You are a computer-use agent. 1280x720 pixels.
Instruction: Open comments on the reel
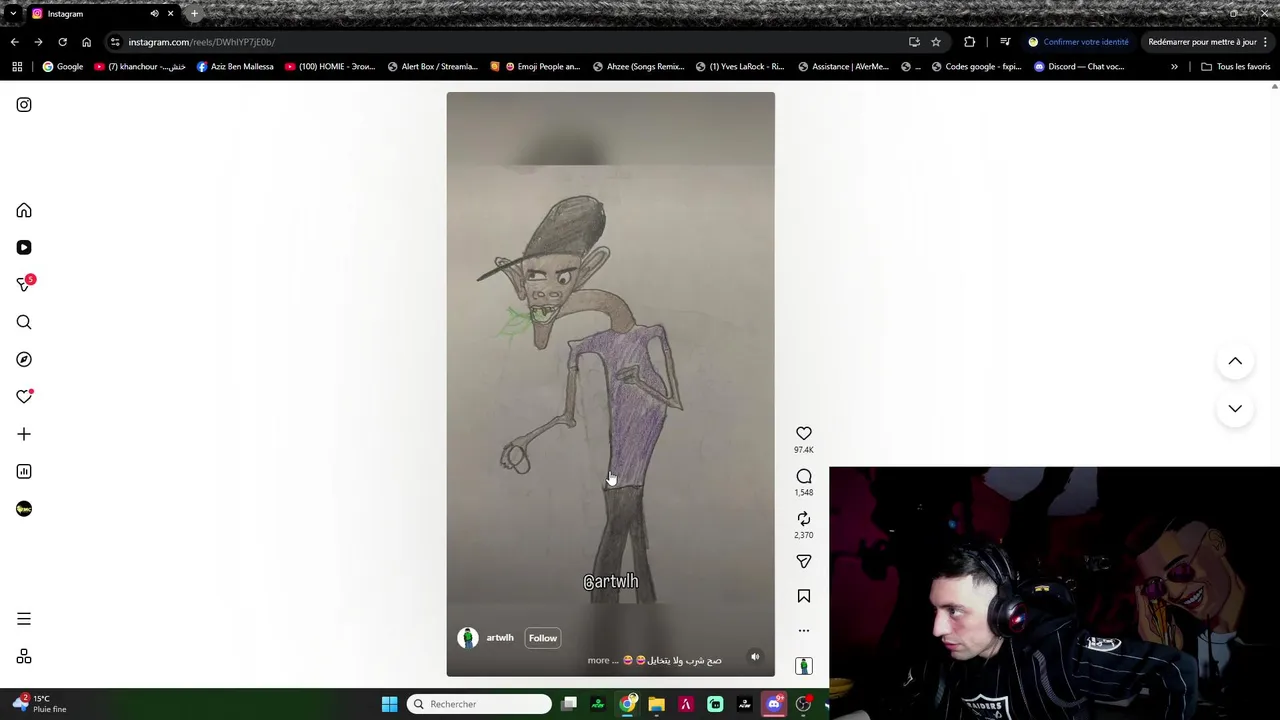804,477
